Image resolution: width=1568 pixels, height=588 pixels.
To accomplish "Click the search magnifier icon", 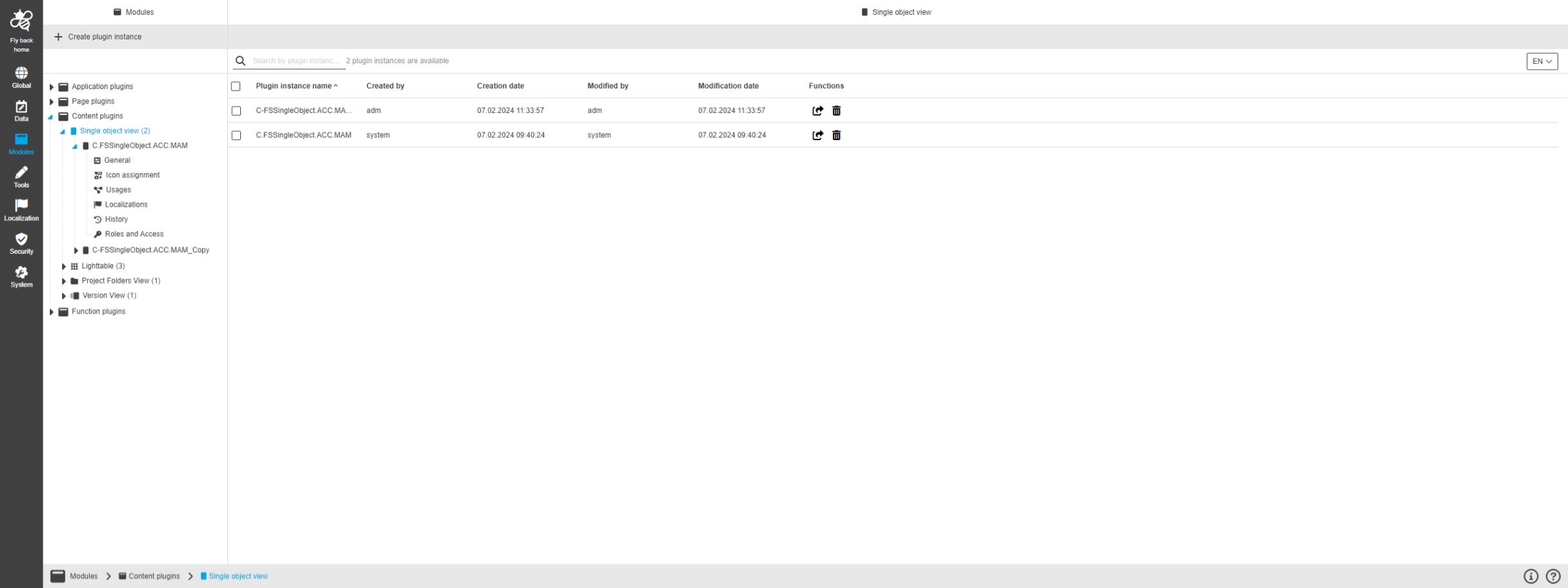I will click(240, 61).
